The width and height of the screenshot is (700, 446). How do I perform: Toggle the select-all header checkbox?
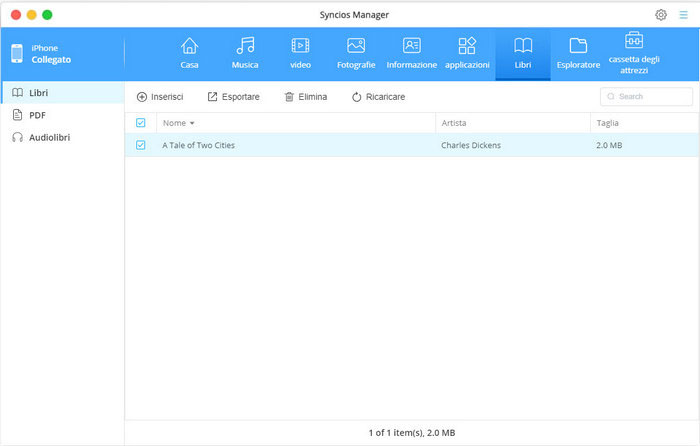click(141, 123)
